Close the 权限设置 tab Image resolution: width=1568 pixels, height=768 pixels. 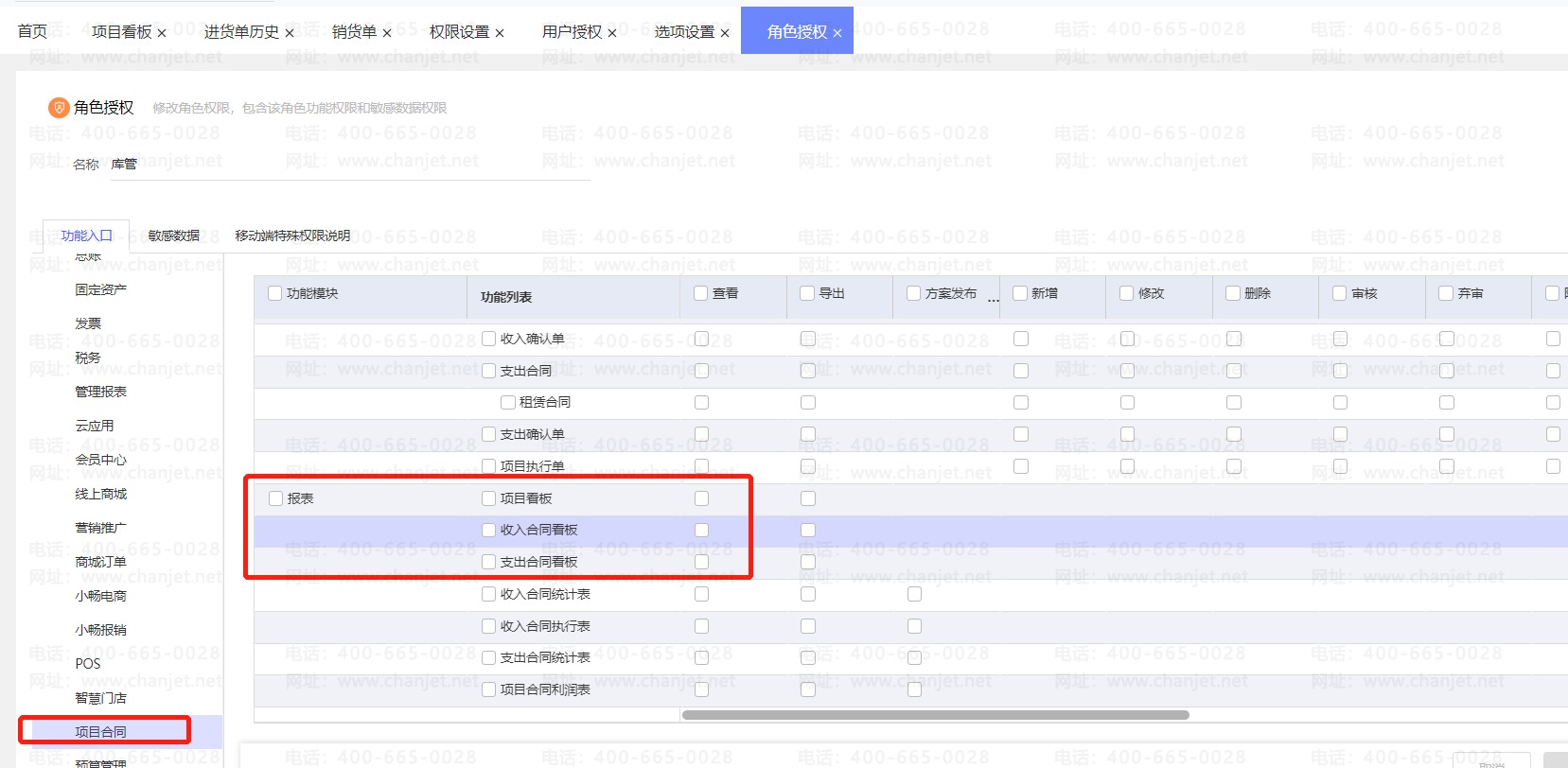500,33
